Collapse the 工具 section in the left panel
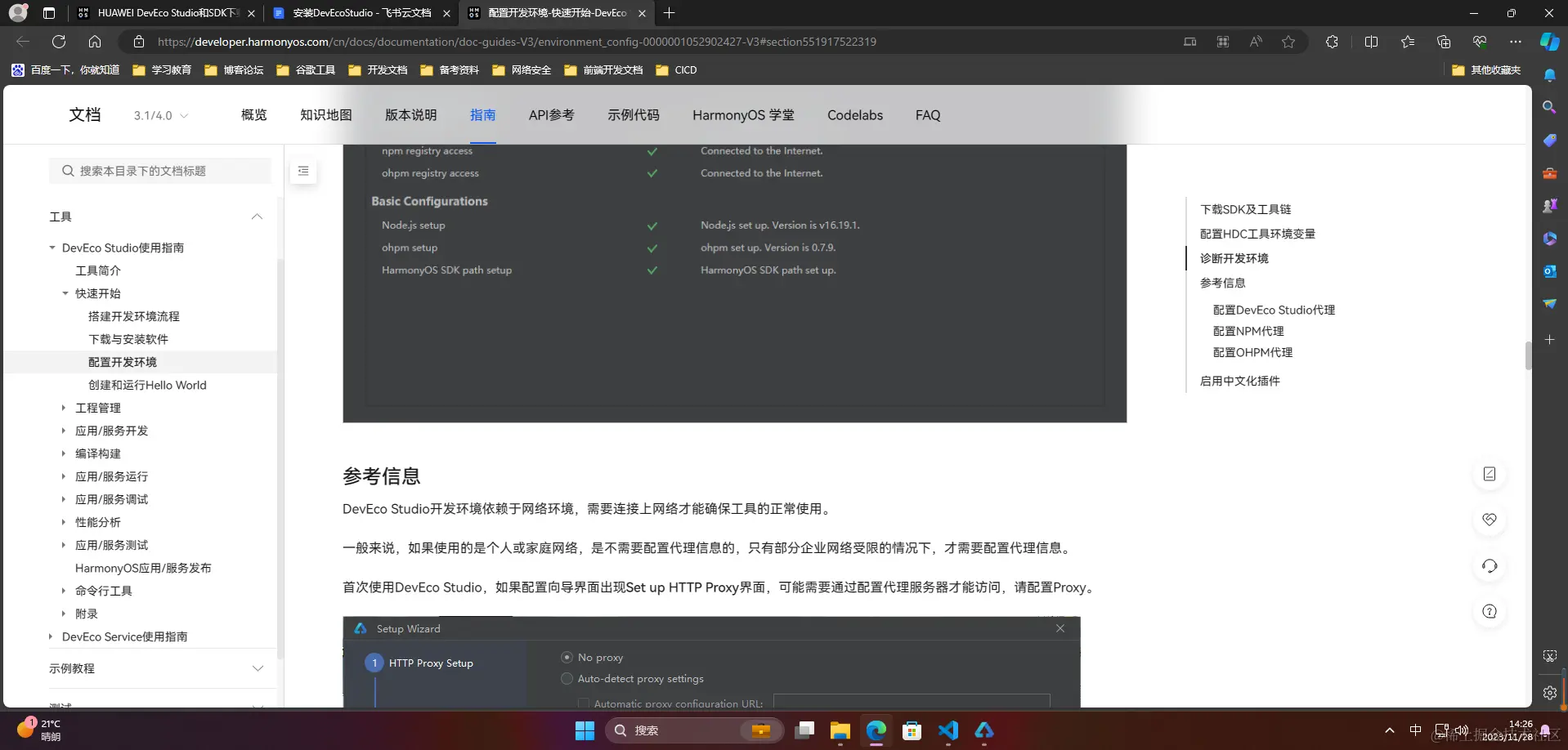 pos(257,217)
